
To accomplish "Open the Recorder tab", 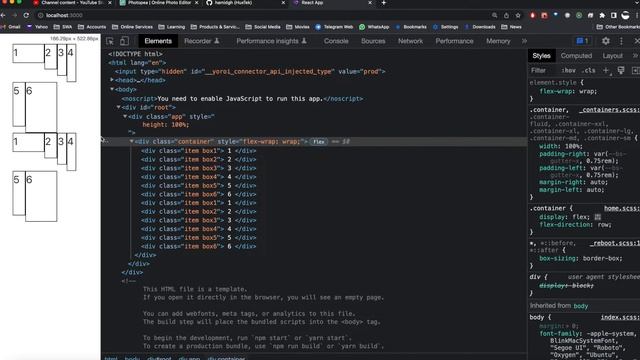I will [202, 41].
